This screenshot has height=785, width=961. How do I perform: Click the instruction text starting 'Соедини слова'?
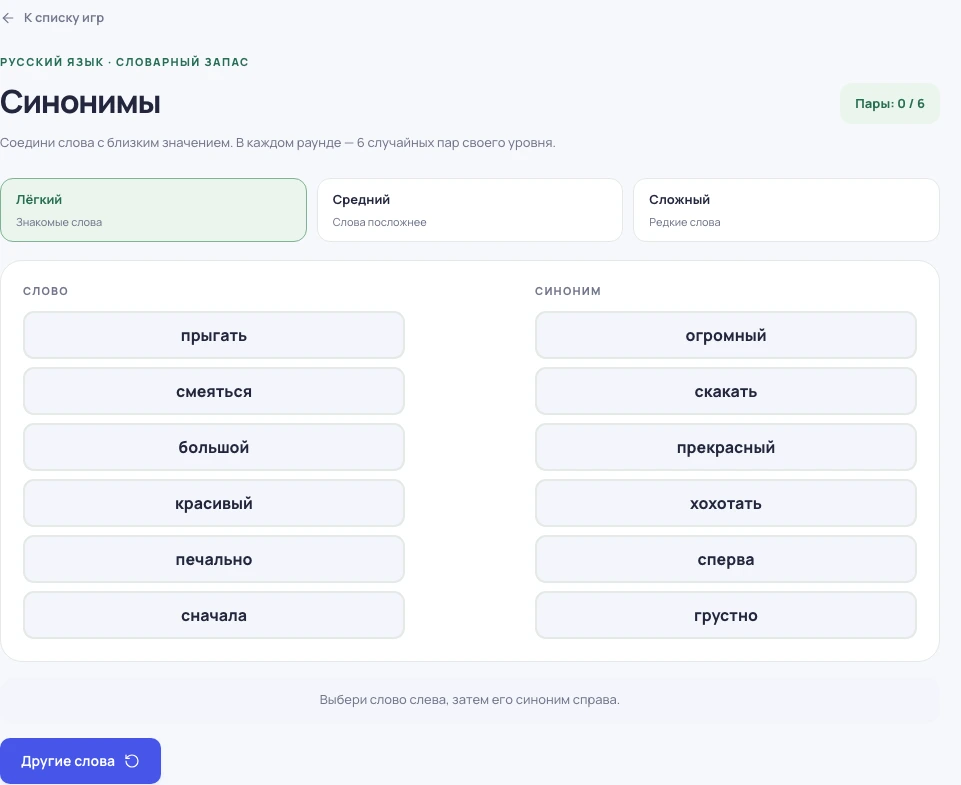click(278, 143)
